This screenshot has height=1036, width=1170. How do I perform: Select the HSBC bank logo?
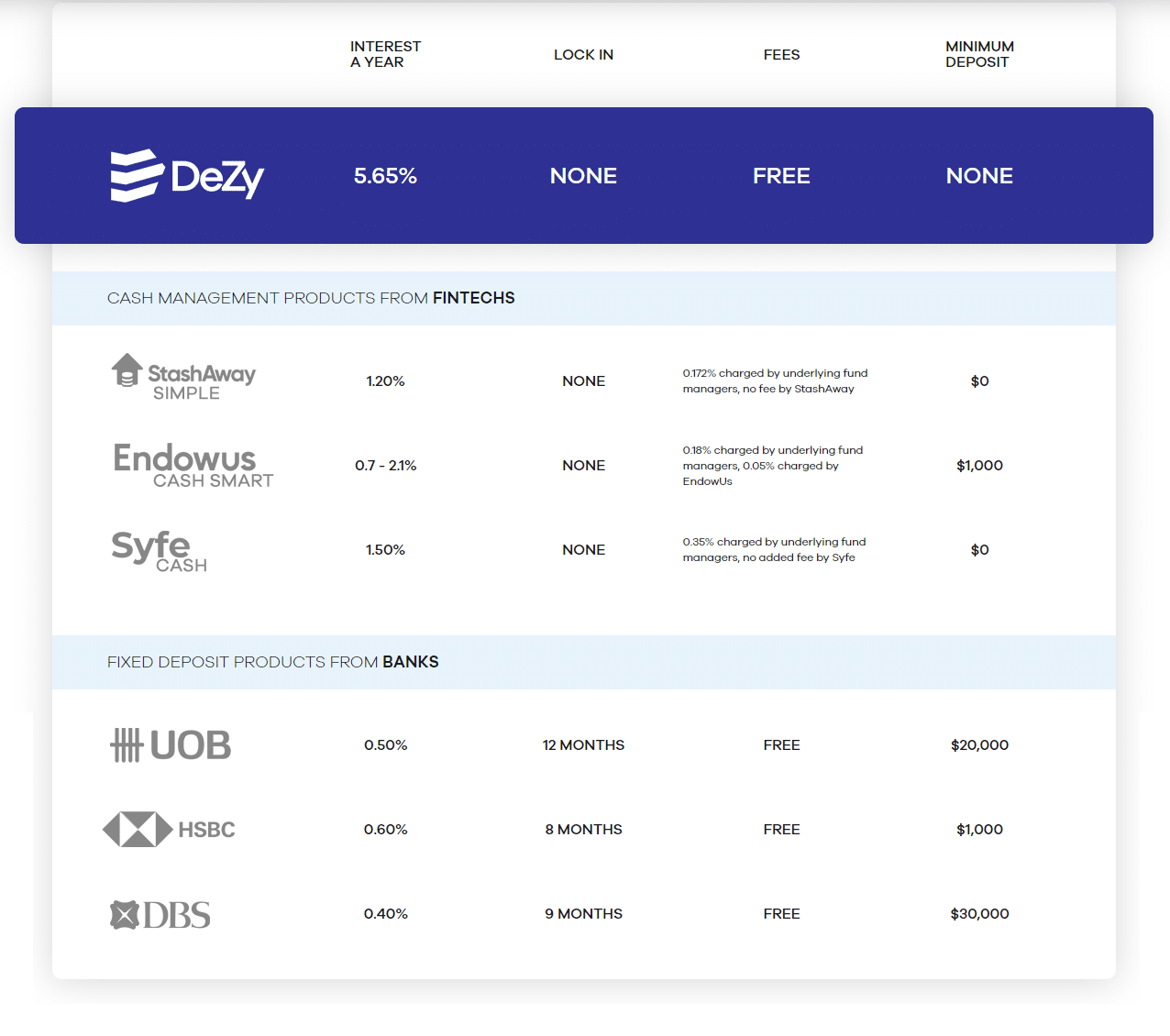(169, 830)
